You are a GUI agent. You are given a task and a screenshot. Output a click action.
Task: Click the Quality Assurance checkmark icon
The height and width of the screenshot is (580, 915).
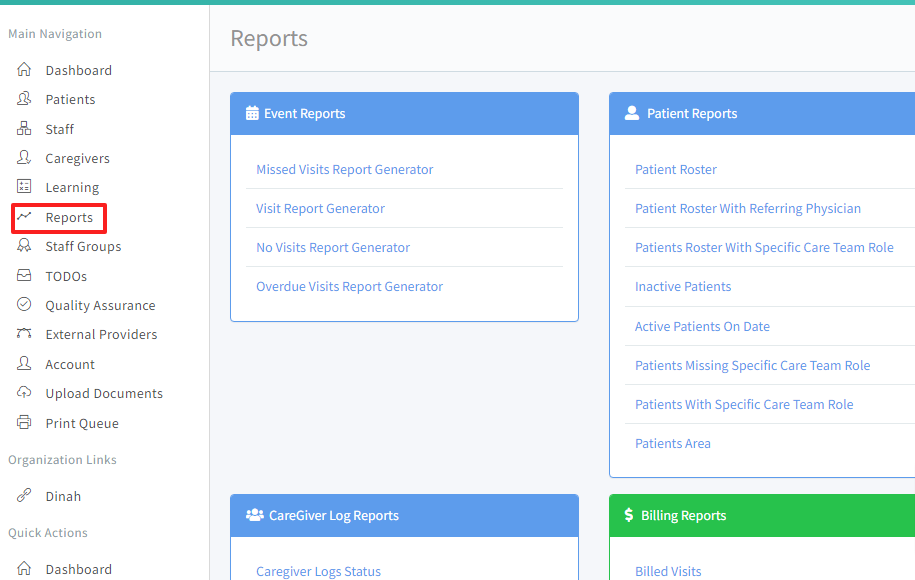pos(24,305)
